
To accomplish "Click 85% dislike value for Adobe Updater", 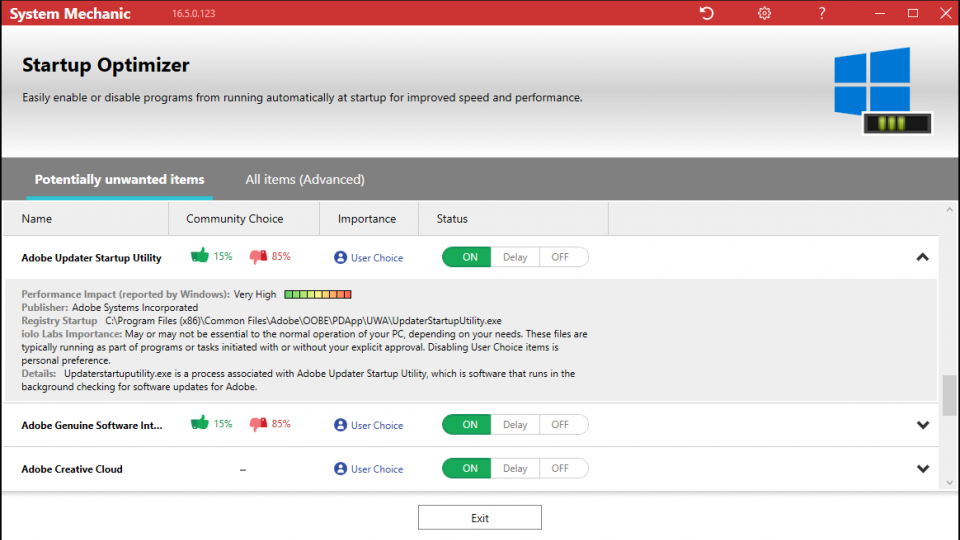I will 281,257.
